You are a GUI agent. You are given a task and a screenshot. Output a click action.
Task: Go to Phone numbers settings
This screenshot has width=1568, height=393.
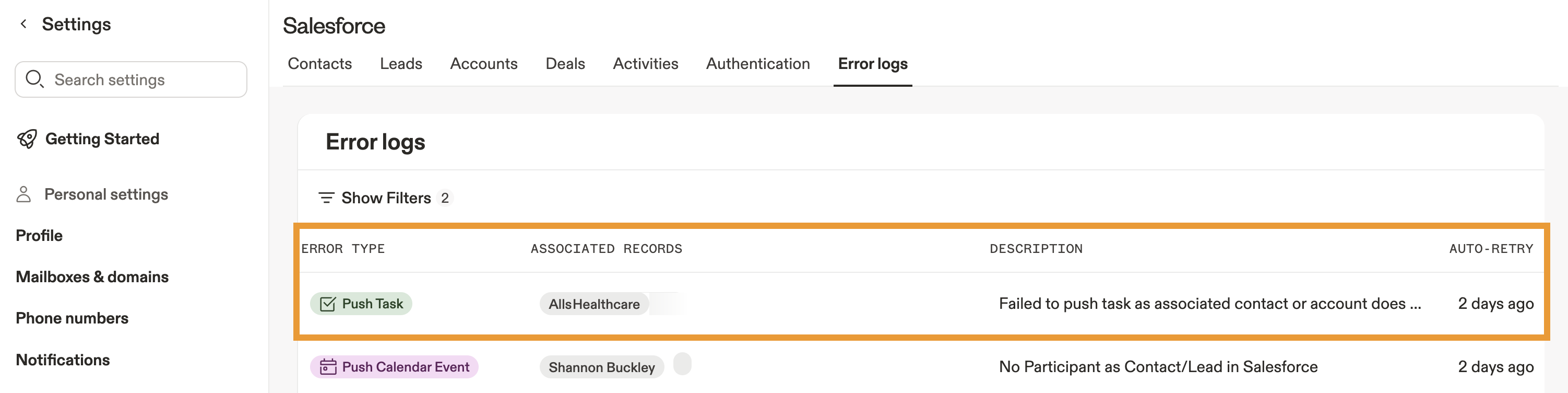click(x=72, y=318)
